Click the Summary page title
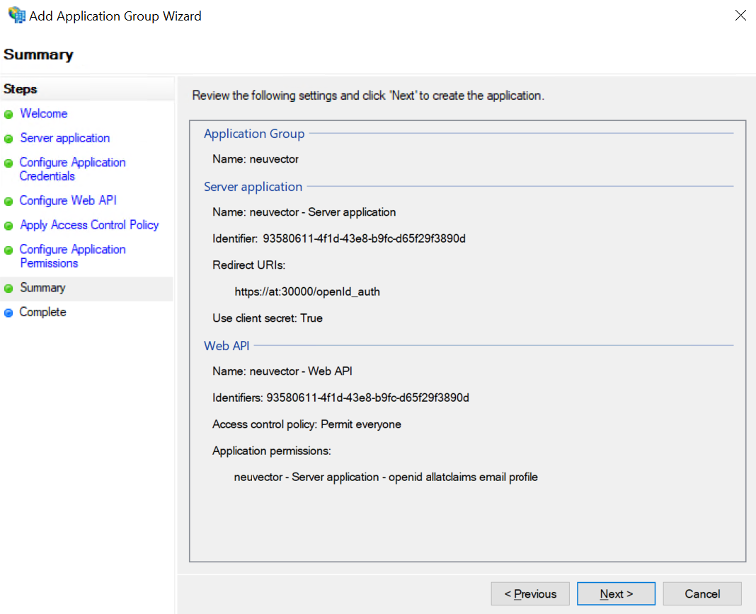 (x=39, y=55)
